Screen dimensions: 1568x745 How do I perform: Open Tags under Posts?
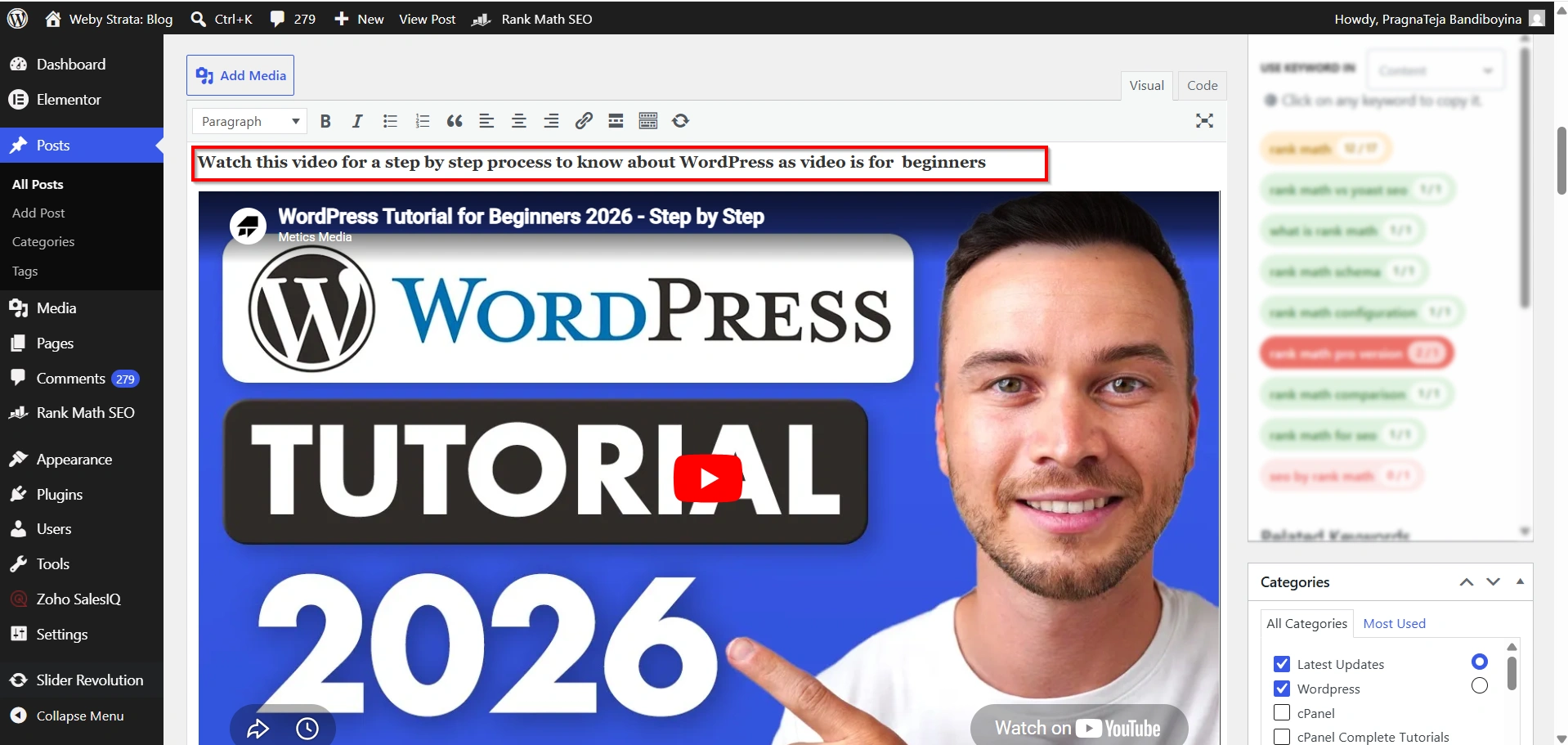[25, 271]
